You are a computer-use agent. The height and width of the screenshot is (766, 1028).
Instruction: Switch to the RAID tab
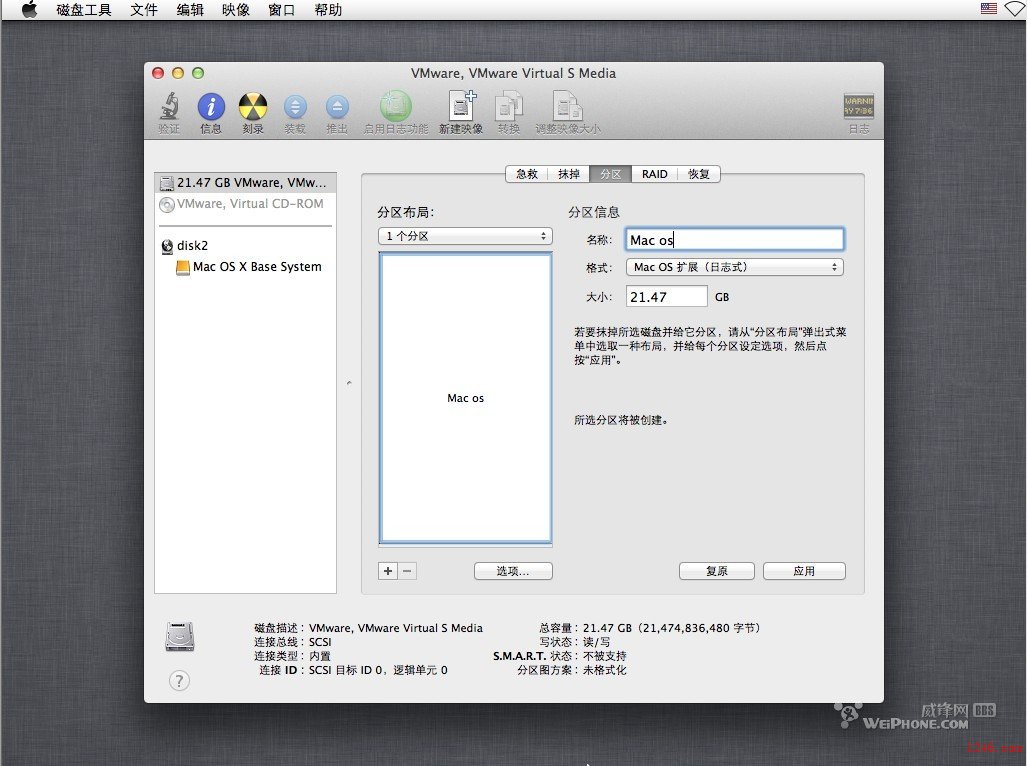point(654,174)
